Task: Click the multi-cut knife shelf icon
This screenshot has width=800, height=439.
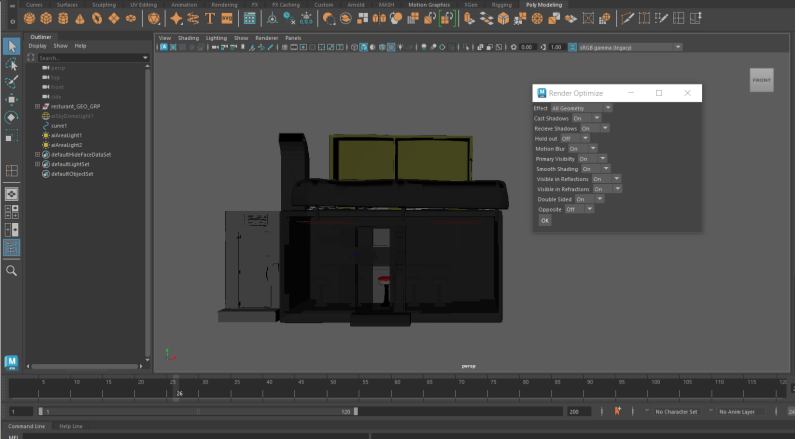Action: [628, 19]
